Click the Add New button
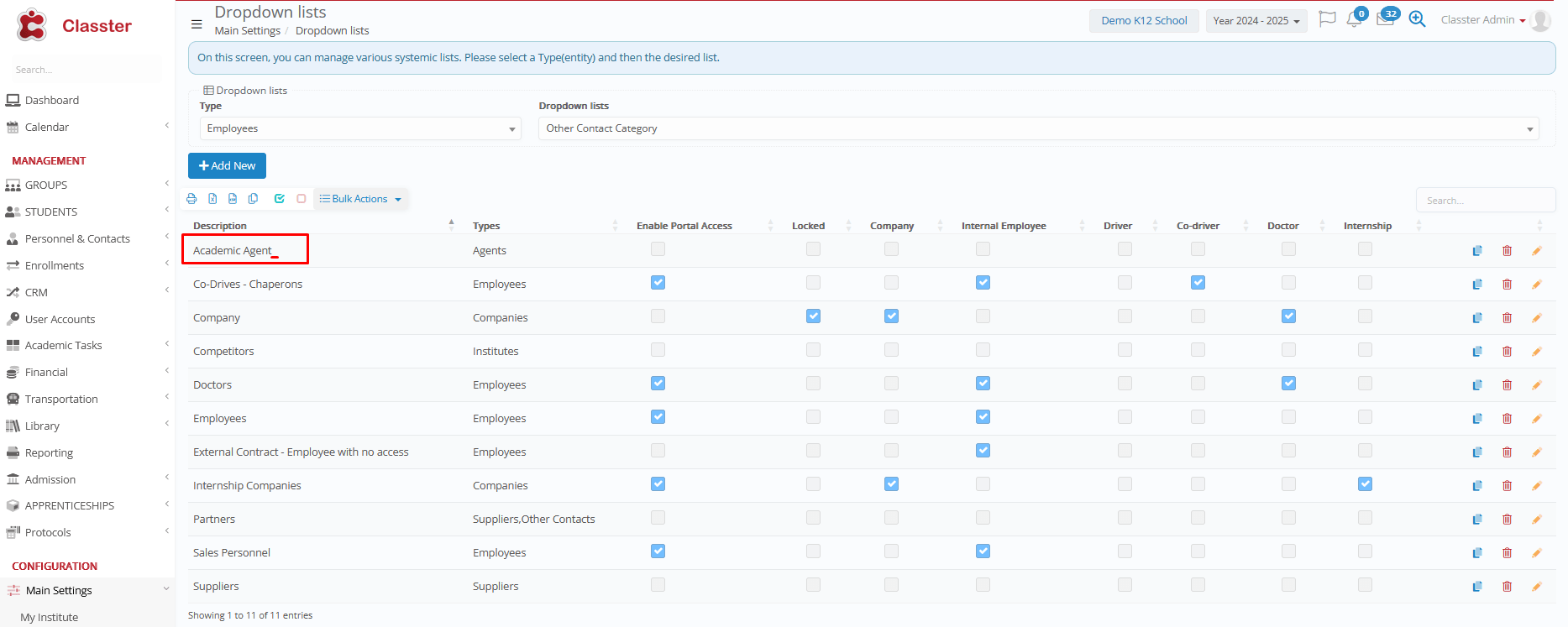Viewport: 1568px width, 627px height. pyautogui.click(x=227, y=165)
